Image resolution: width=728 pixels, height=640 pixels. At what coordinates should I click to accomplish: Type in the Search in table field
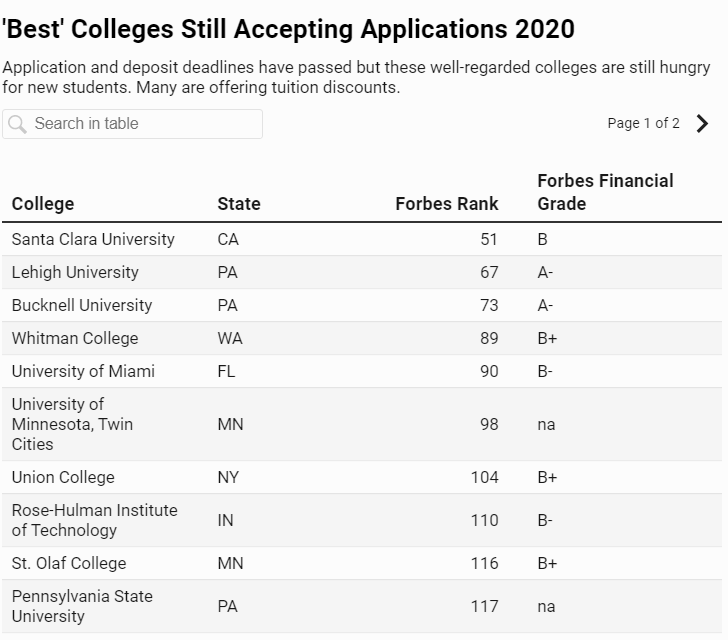(x=140, y=124)
